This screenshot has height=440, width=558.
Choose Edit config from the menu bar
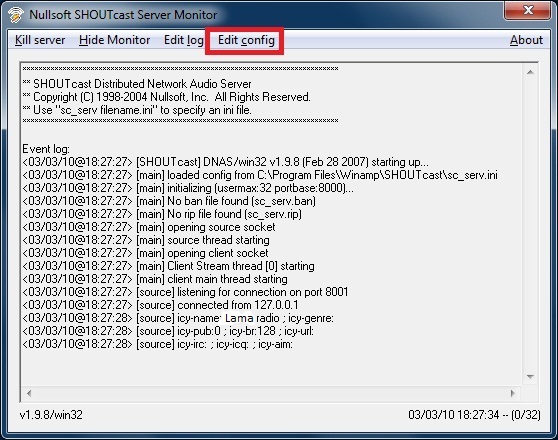(246, 40)
